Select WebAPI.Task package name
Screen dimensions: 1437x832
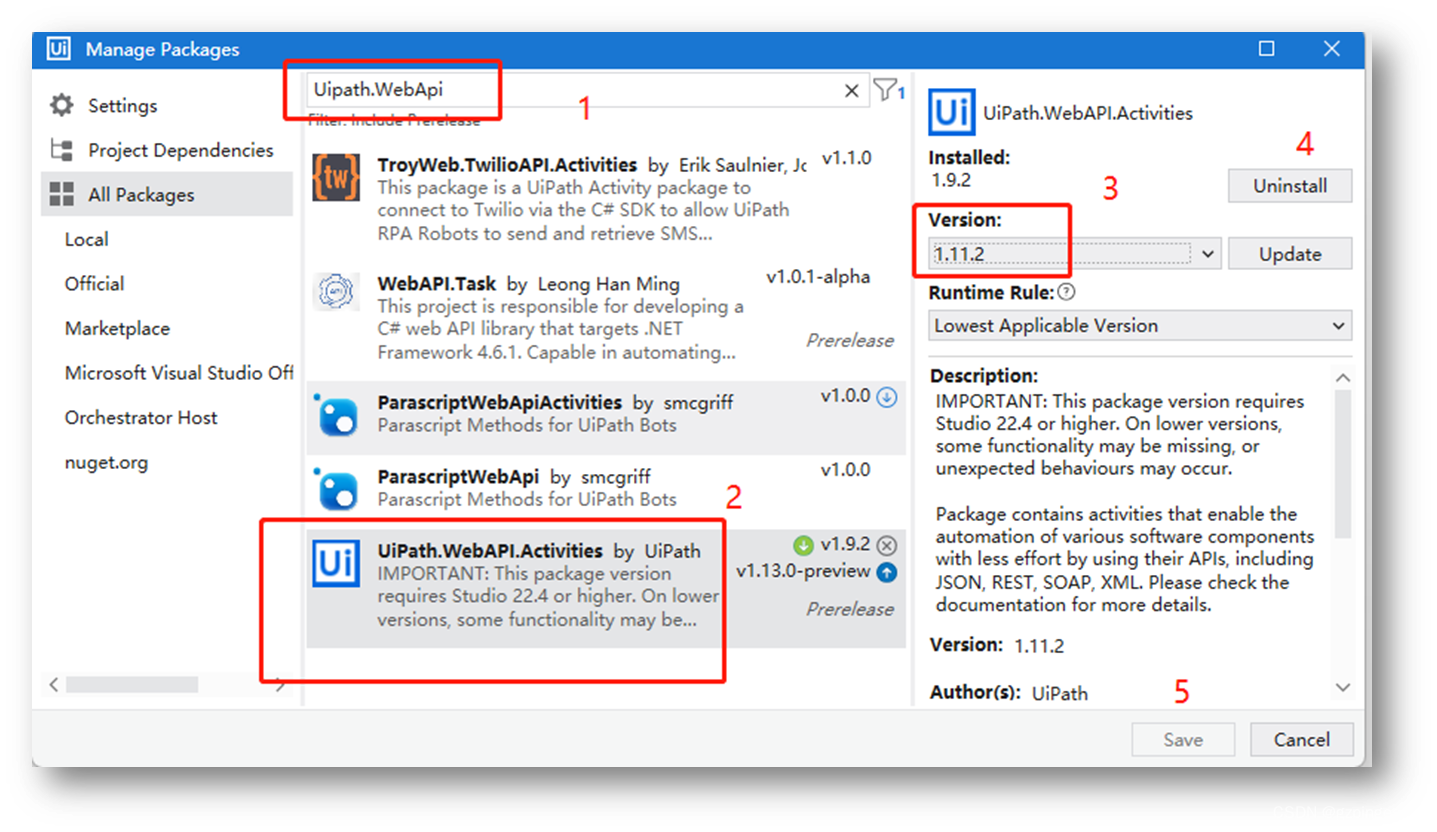coord(437,284)
